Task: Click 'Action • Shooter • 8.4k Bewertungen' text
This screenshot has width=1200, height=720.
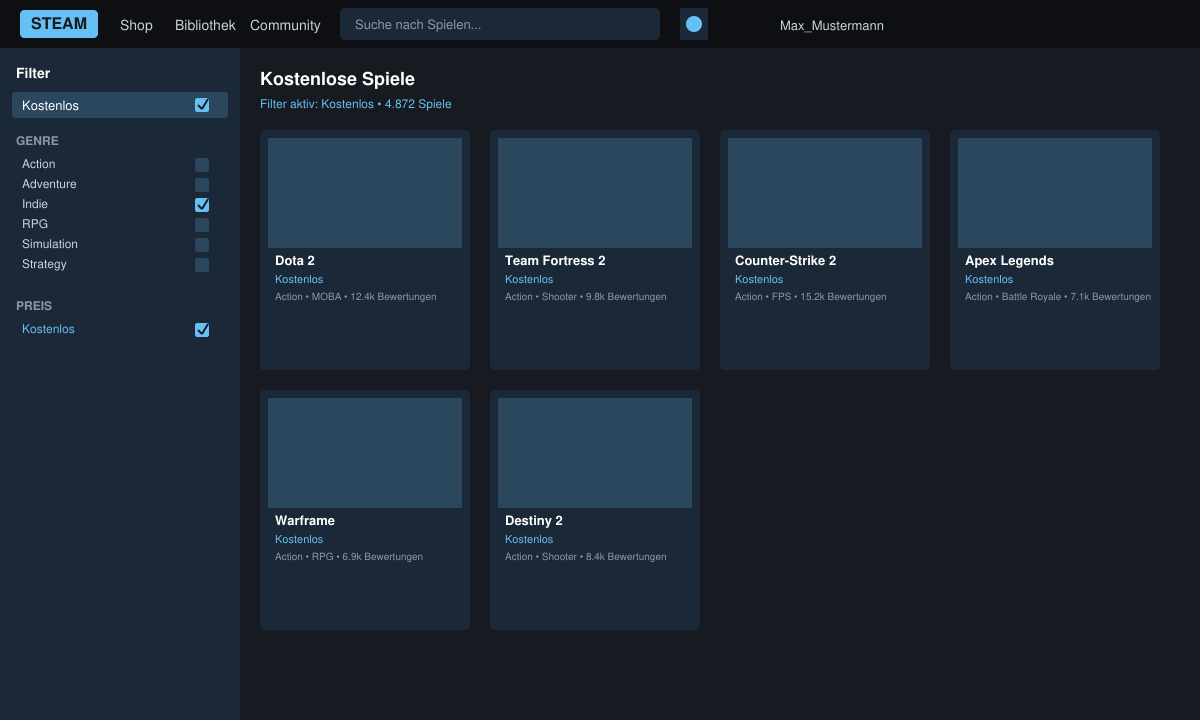Action: [x=586, y=557]
